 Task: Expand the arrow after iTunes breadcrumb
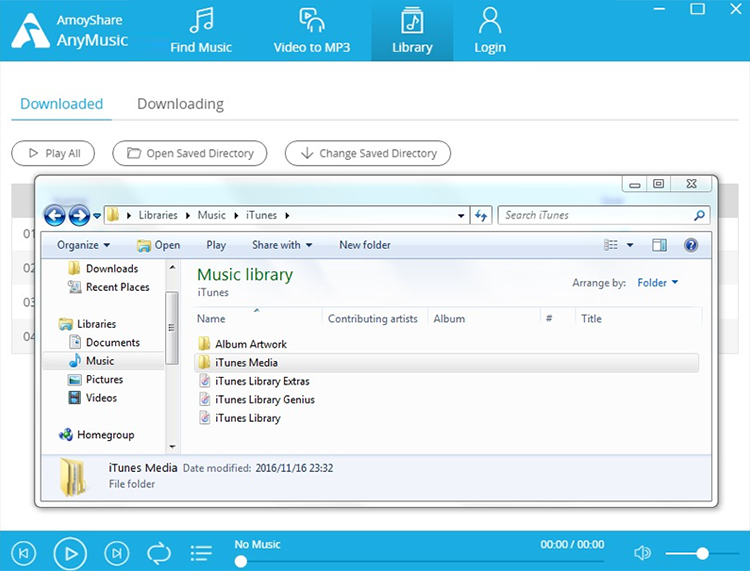coord(287,216)
